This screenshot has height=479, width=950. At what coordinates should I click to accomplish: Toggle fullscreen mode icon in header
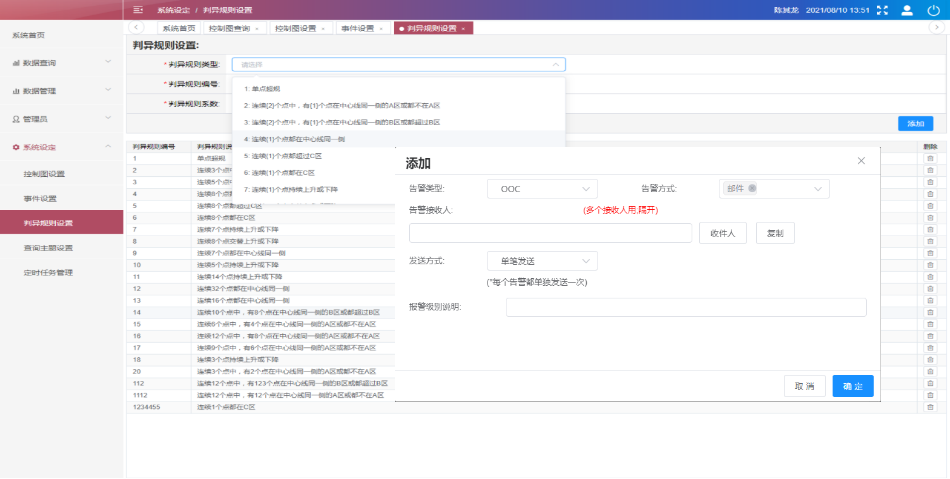point(881,10)
